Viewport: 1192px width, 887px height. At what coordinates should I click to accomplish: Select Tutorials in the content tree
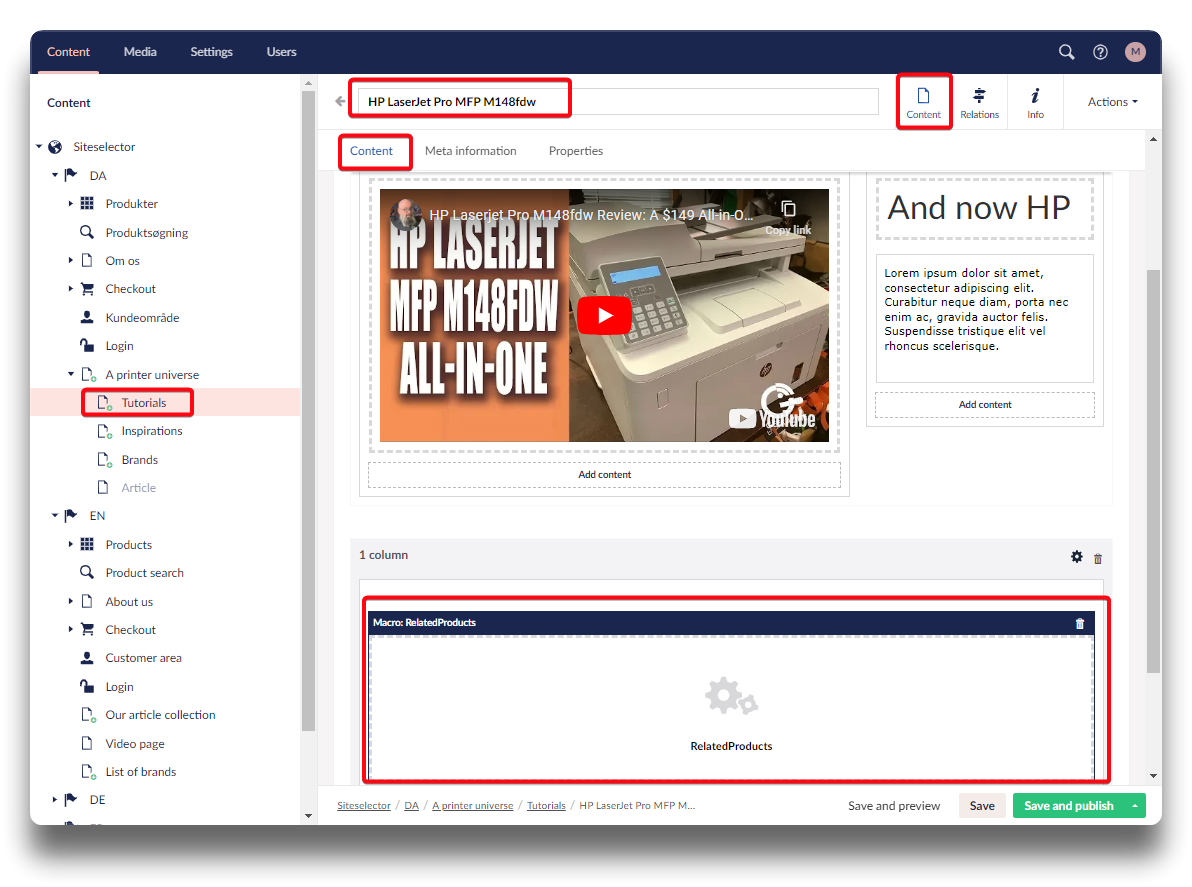coord(144,403)
